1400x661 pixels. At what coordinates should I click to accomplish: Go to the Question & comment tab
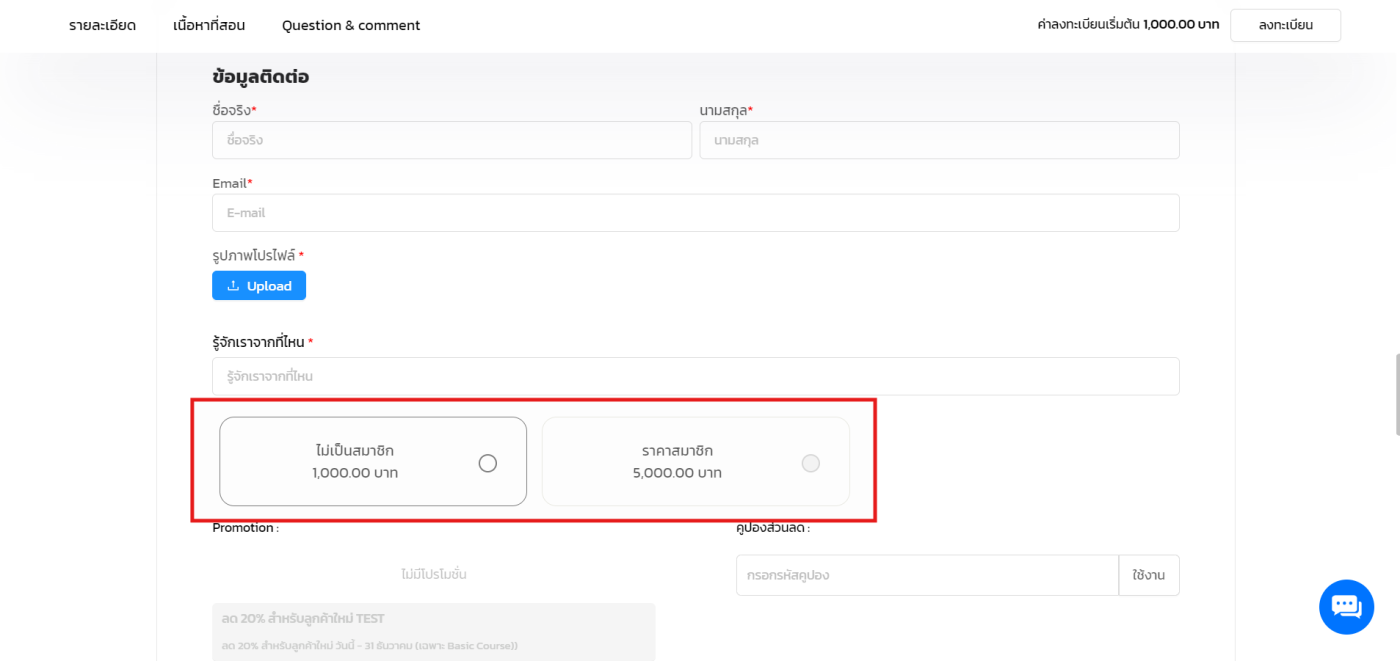(351, 25)
